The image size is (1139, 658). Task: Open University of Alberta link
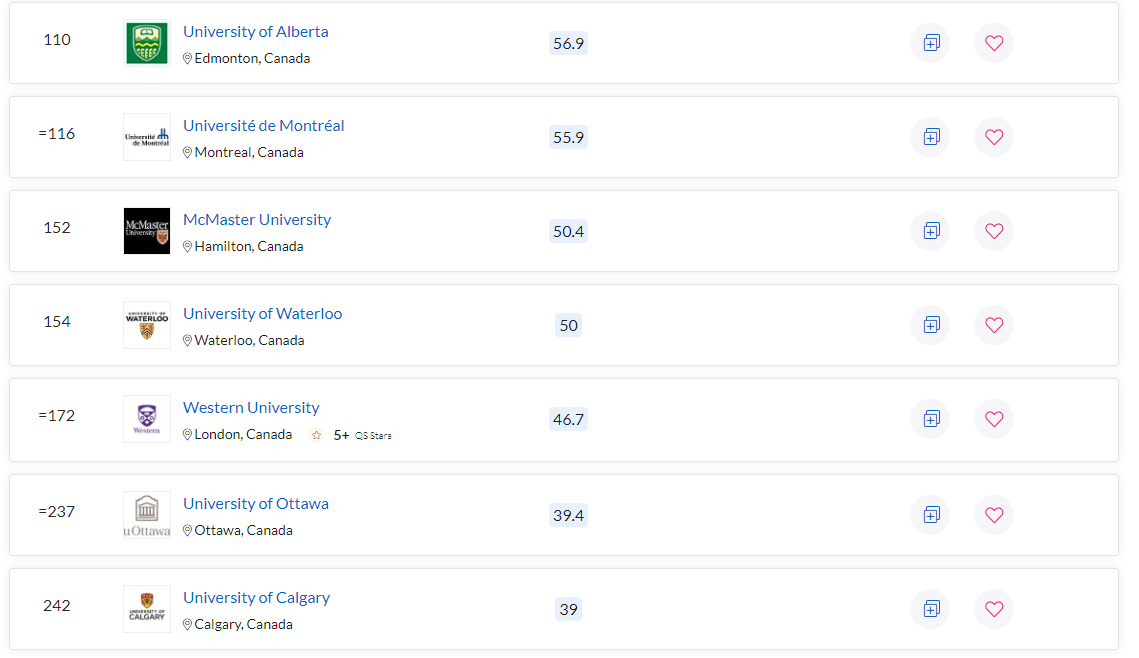tap(256, 32)
